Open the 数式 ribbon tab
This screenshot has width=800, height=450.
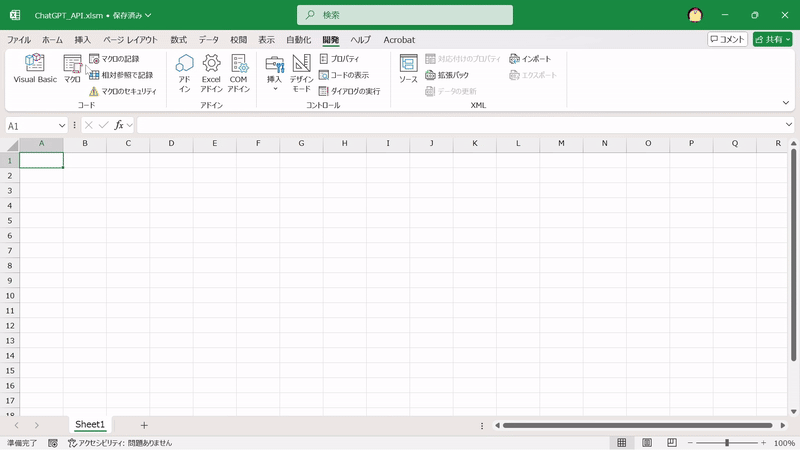pyautogui.click(x=178, y=40)
